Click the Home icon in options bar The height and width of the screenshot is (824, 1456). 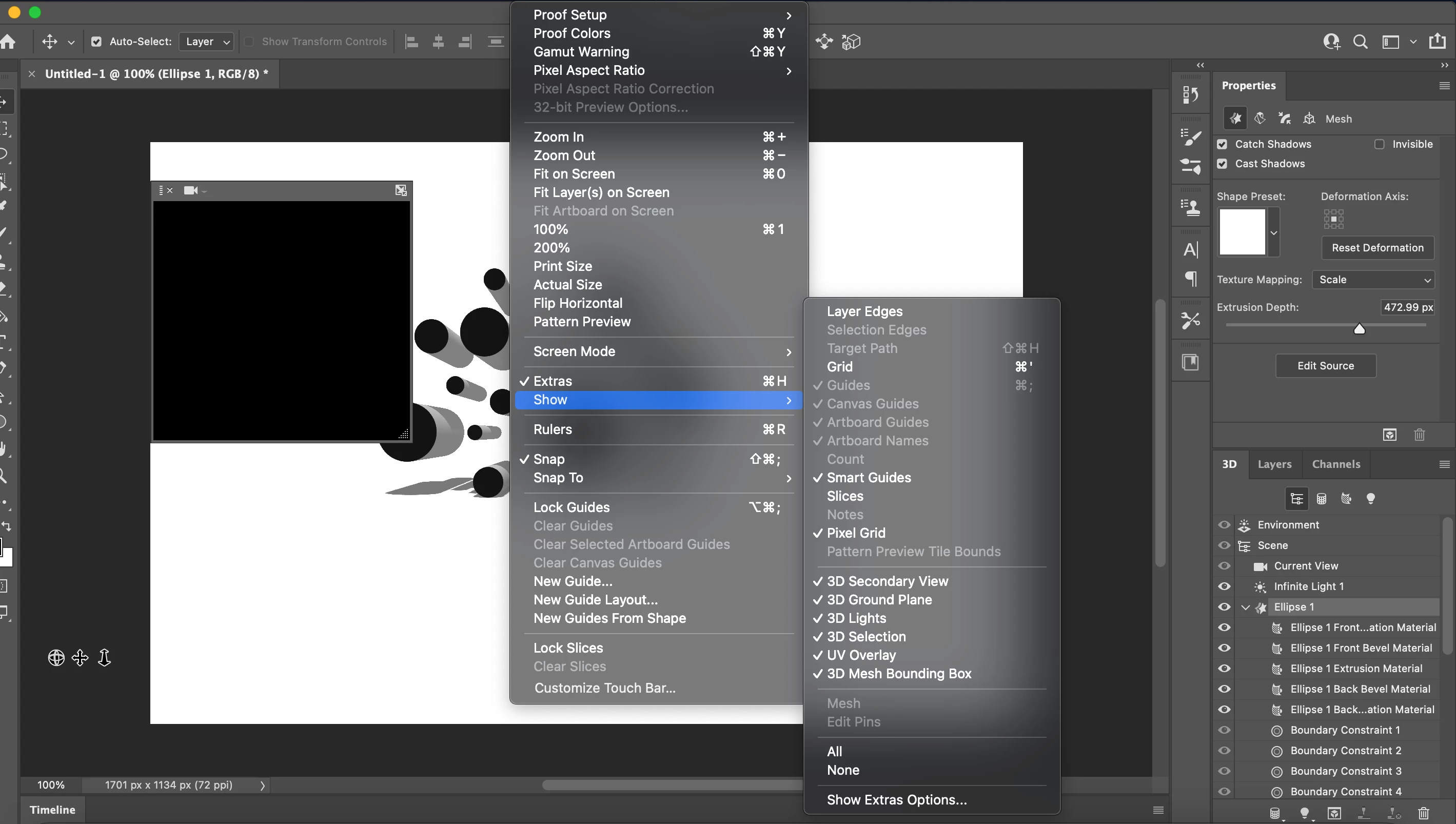point(8,42)
